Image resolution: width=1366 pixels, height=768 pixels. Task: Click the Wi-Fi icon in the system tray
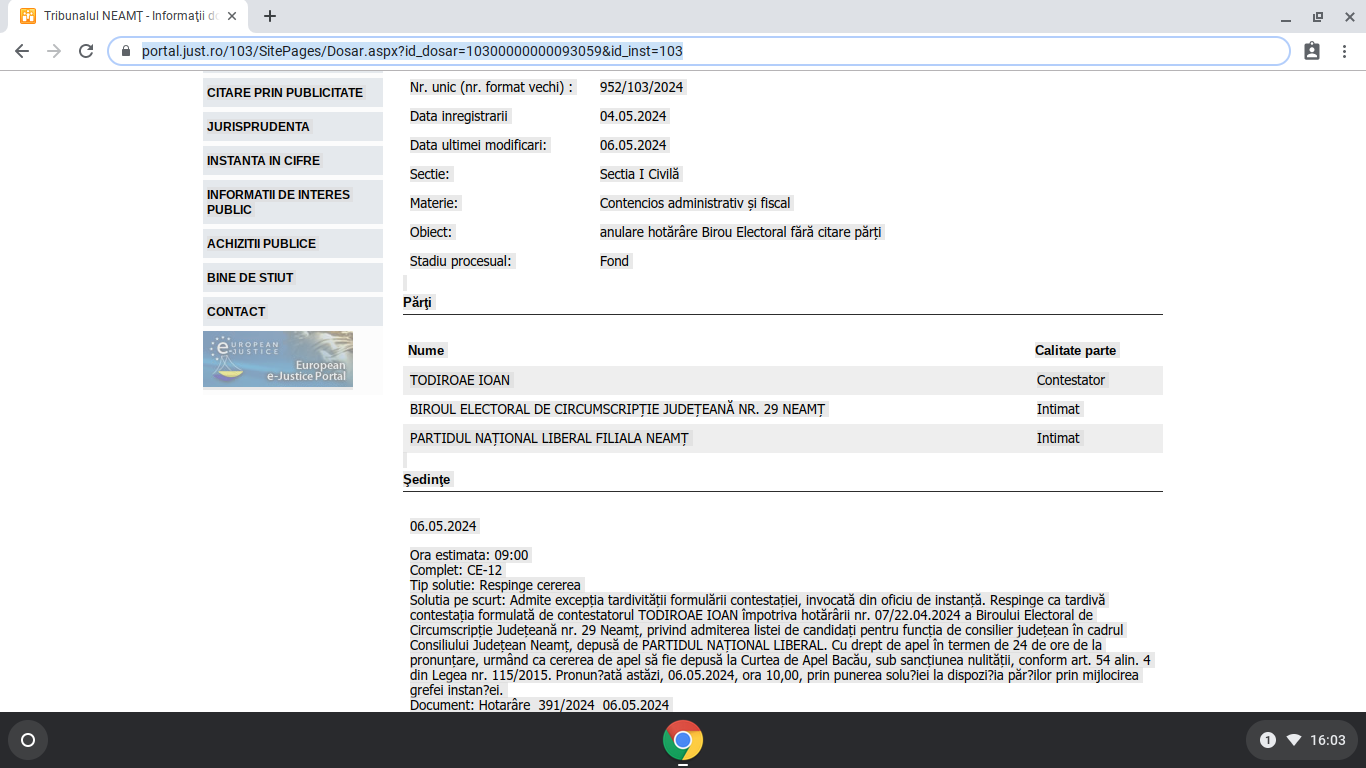pos(1294,740)
